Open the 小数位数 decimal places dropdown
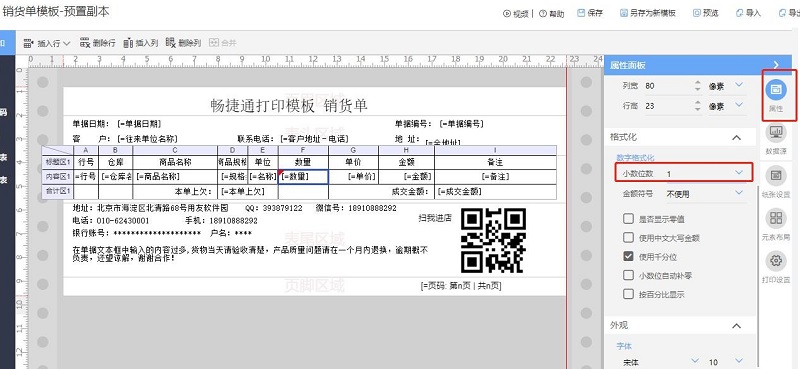 click(x=684, y=174)
